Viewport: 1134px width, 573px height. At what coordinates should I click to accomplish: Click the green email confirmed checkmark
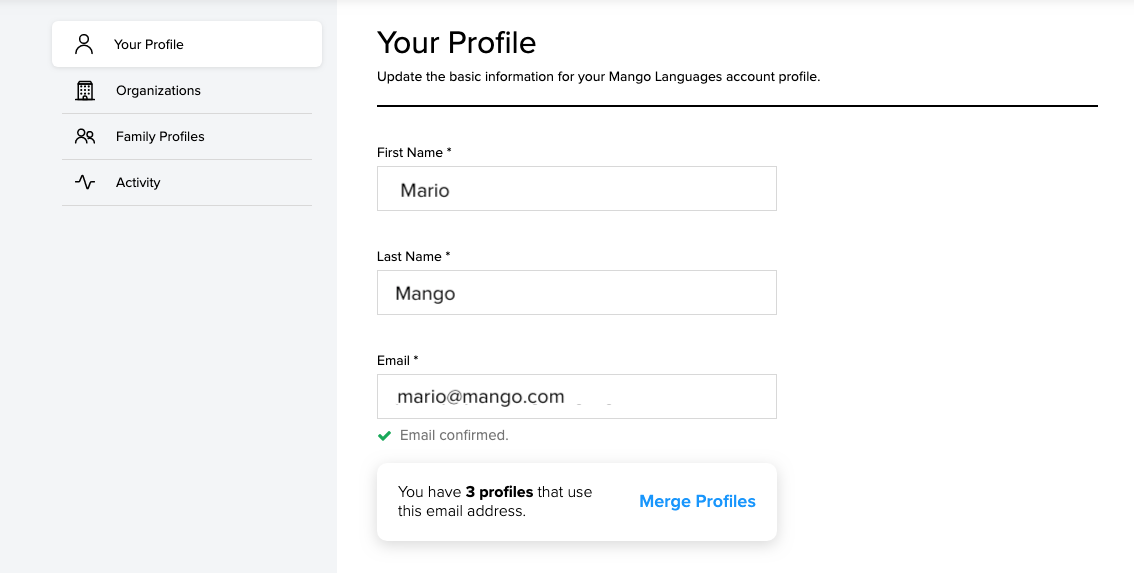pyautogui.click(x=385, y=436)
